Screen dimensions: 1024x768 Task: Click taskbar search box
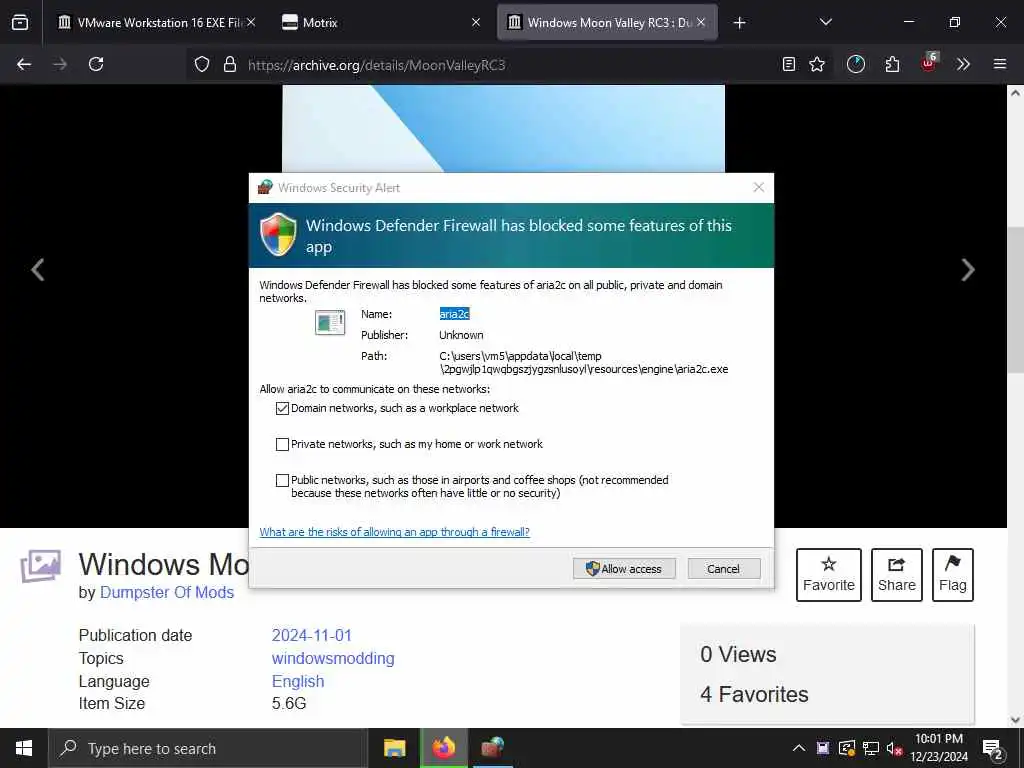208,748
